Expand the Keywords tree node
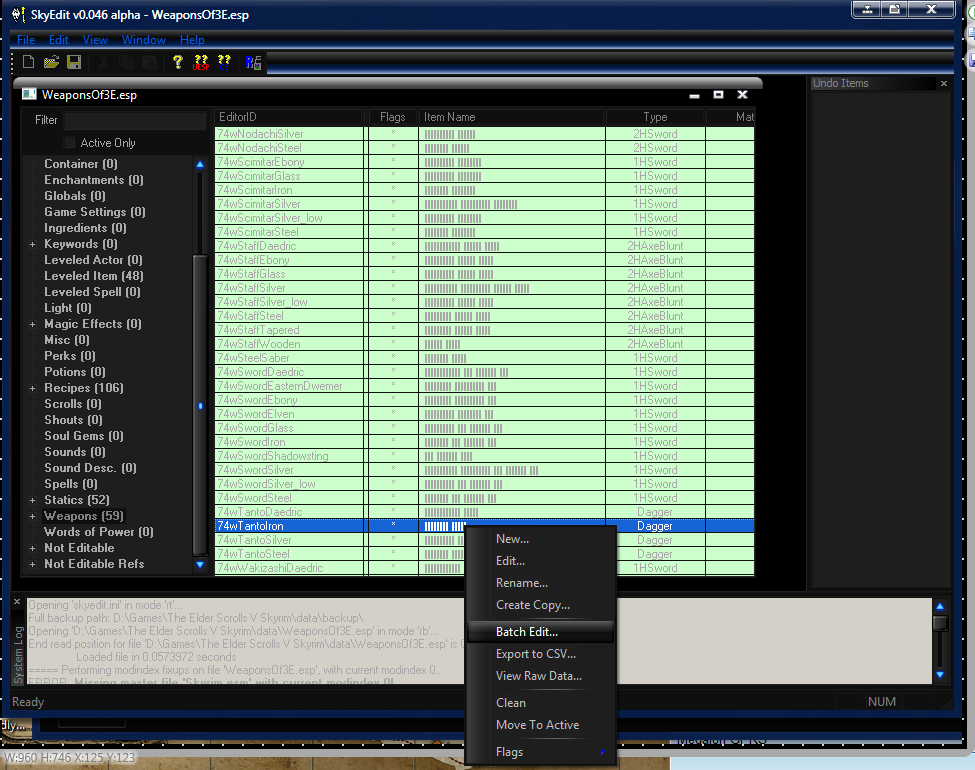The image size is (975, 770). tap(32, 244)
